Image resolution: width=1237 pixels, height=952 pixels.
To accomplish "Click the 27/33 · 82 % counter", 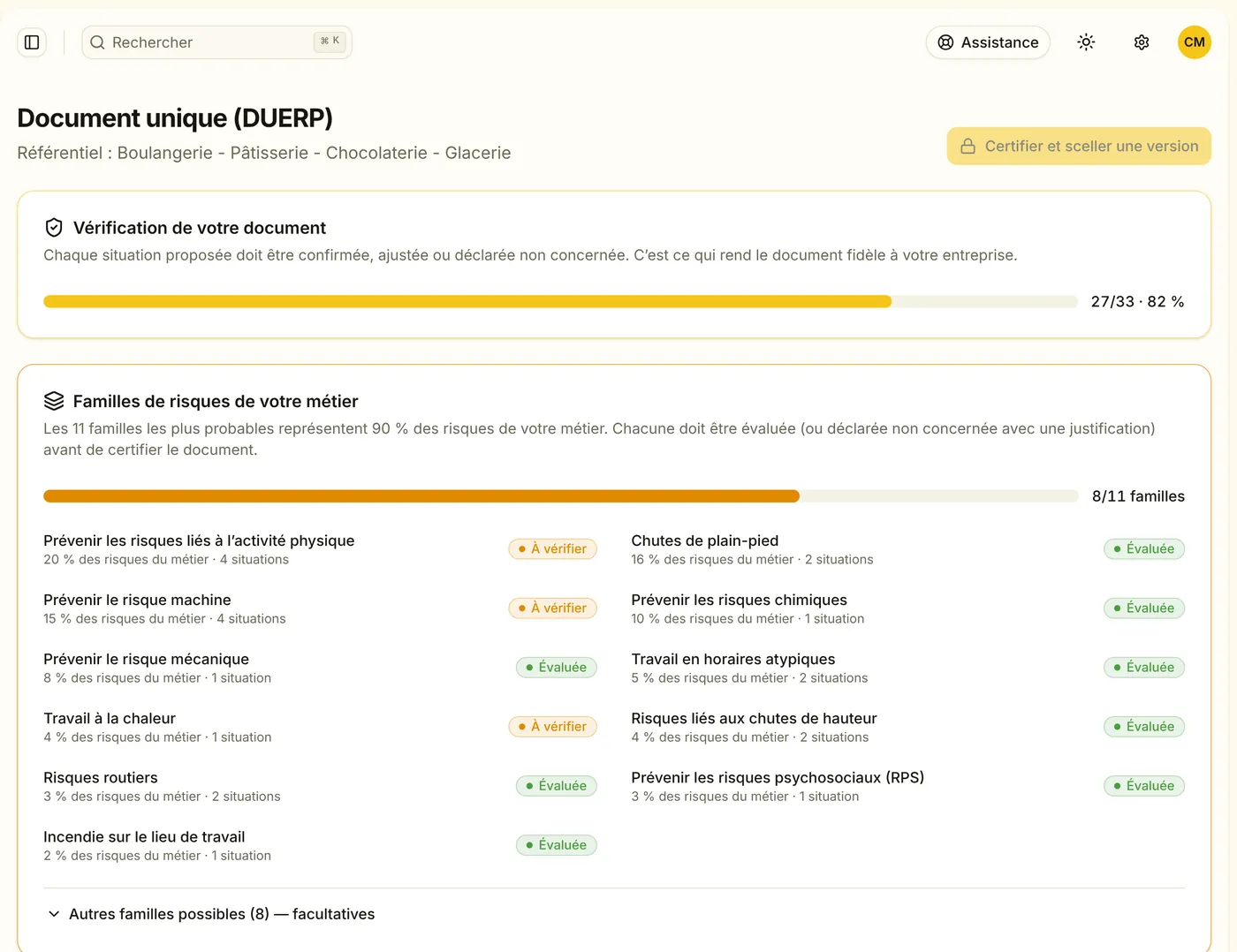I will click(x=1137, y=302).
